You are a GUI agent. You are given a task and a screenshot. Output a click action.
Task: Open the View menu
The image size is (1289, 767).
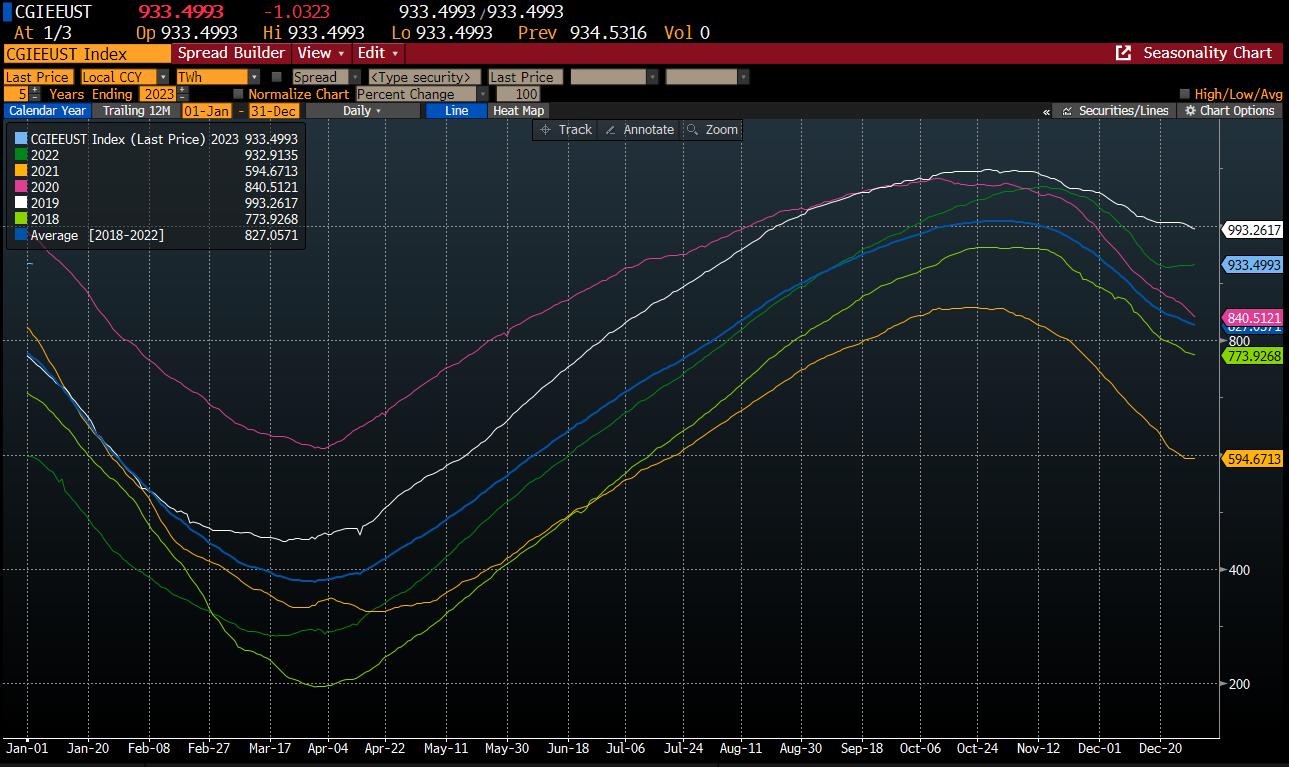(x=320, y=53)
